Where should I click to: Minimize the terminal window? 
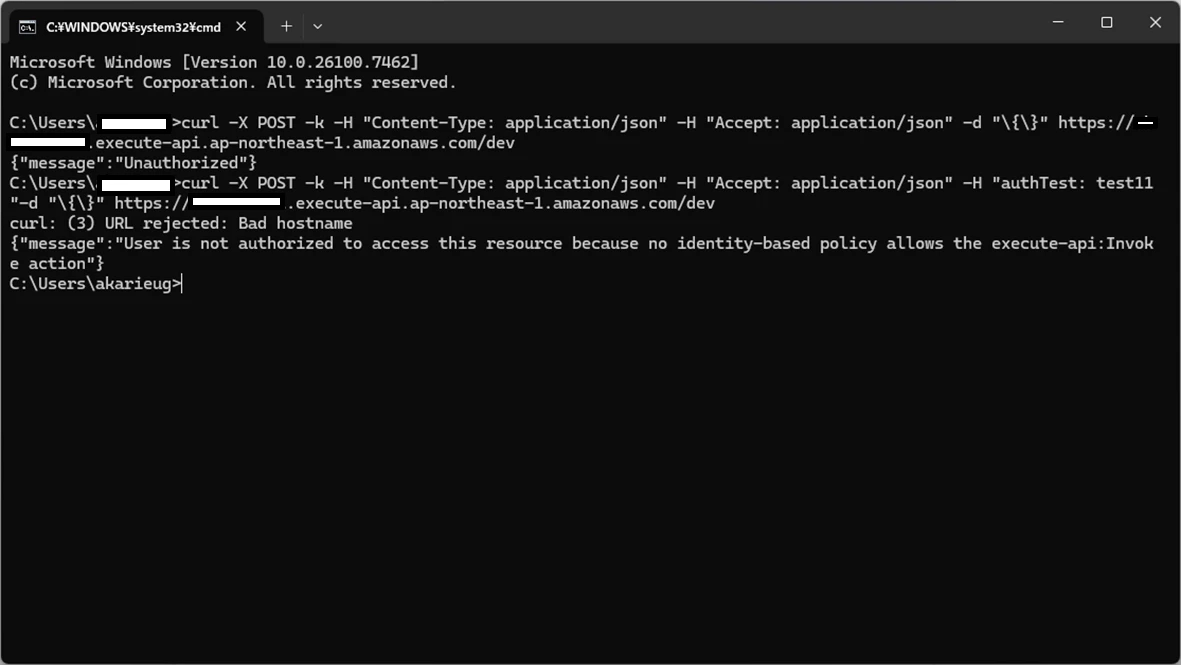(x=1058, y=22)
